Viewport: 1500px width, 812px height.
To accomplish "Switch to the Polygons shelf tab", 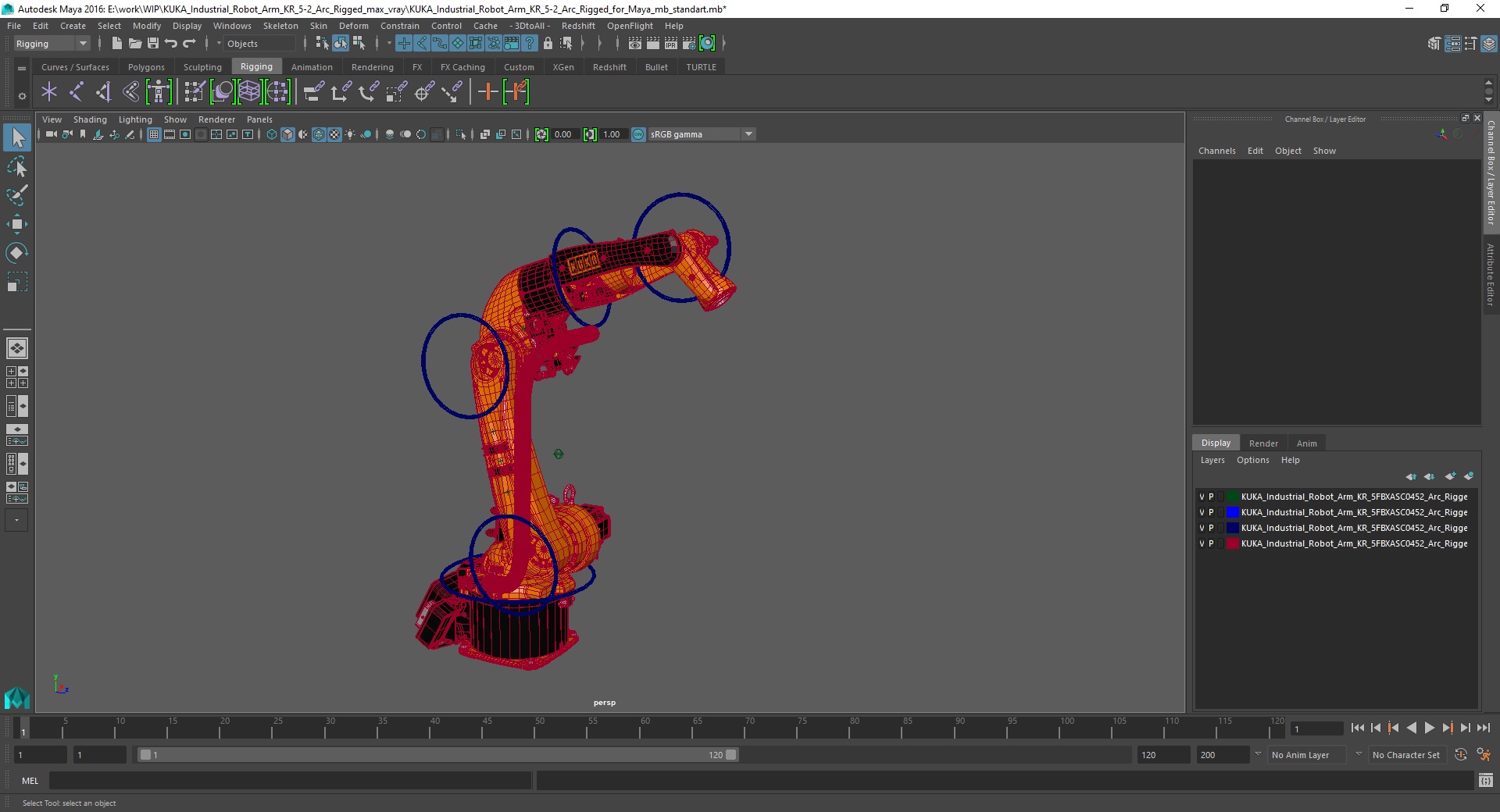I will [146, 67].
